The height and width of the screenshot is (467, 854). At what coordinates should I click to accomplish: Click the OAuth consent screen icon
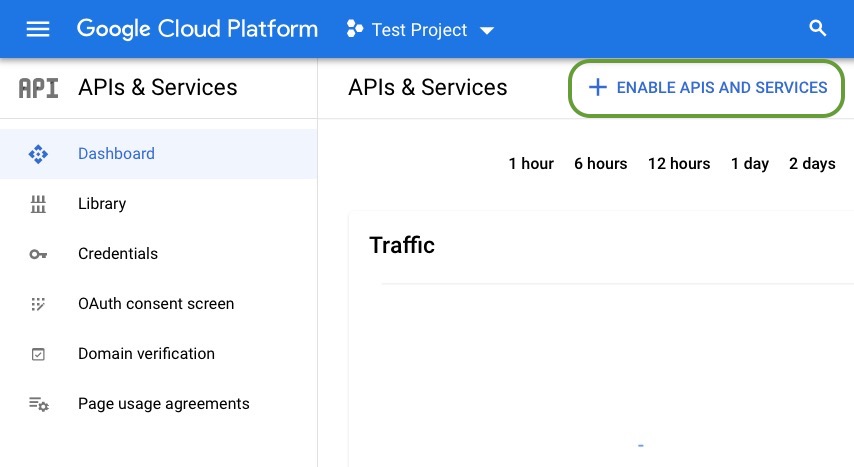point(38,304)
